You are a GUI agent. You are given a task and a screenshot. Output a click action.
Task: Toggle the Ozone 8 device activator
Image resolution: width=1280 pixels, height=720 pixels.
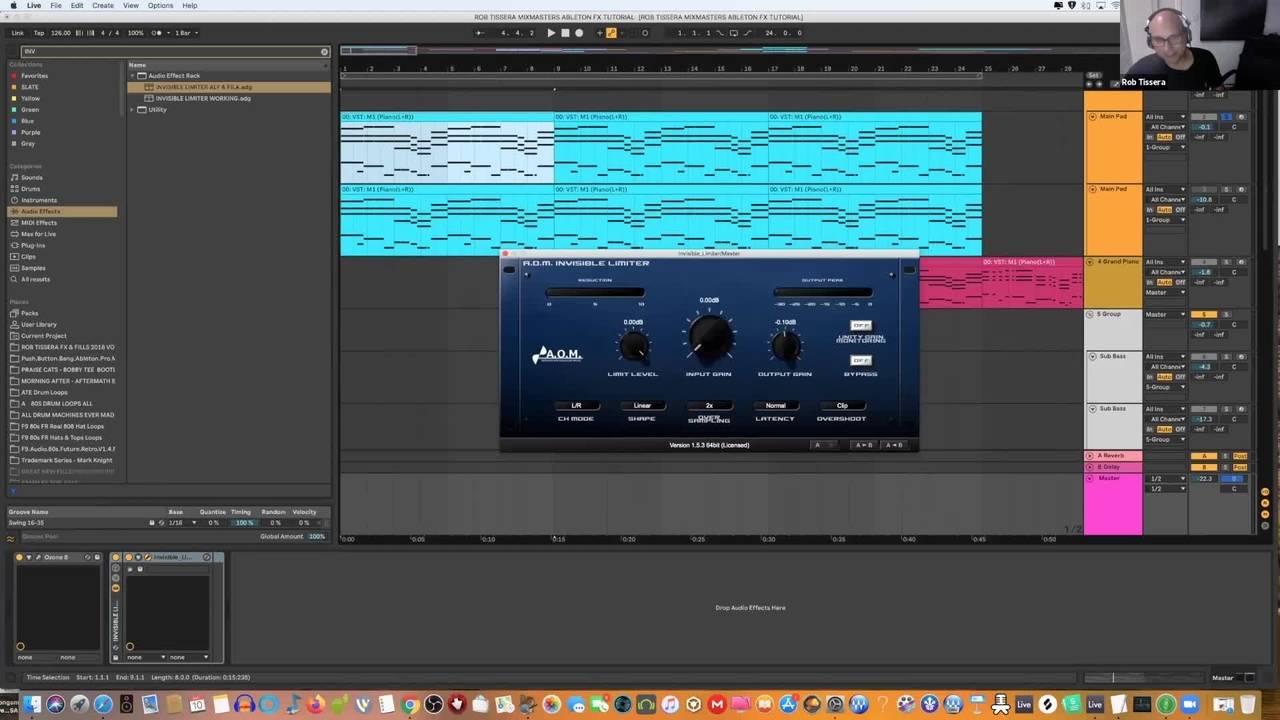click(x=19, y=557)
